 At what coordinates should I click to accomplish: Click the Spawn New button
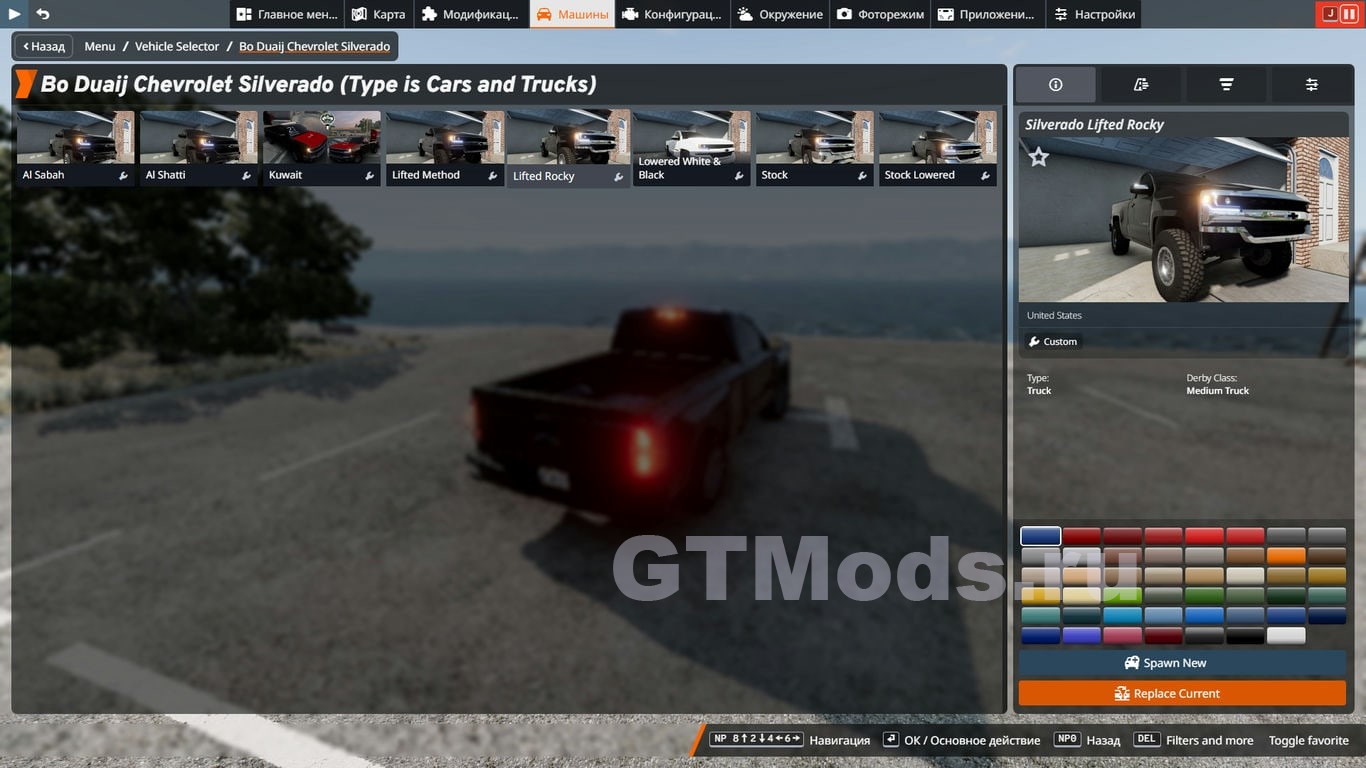click(1182, 663)
